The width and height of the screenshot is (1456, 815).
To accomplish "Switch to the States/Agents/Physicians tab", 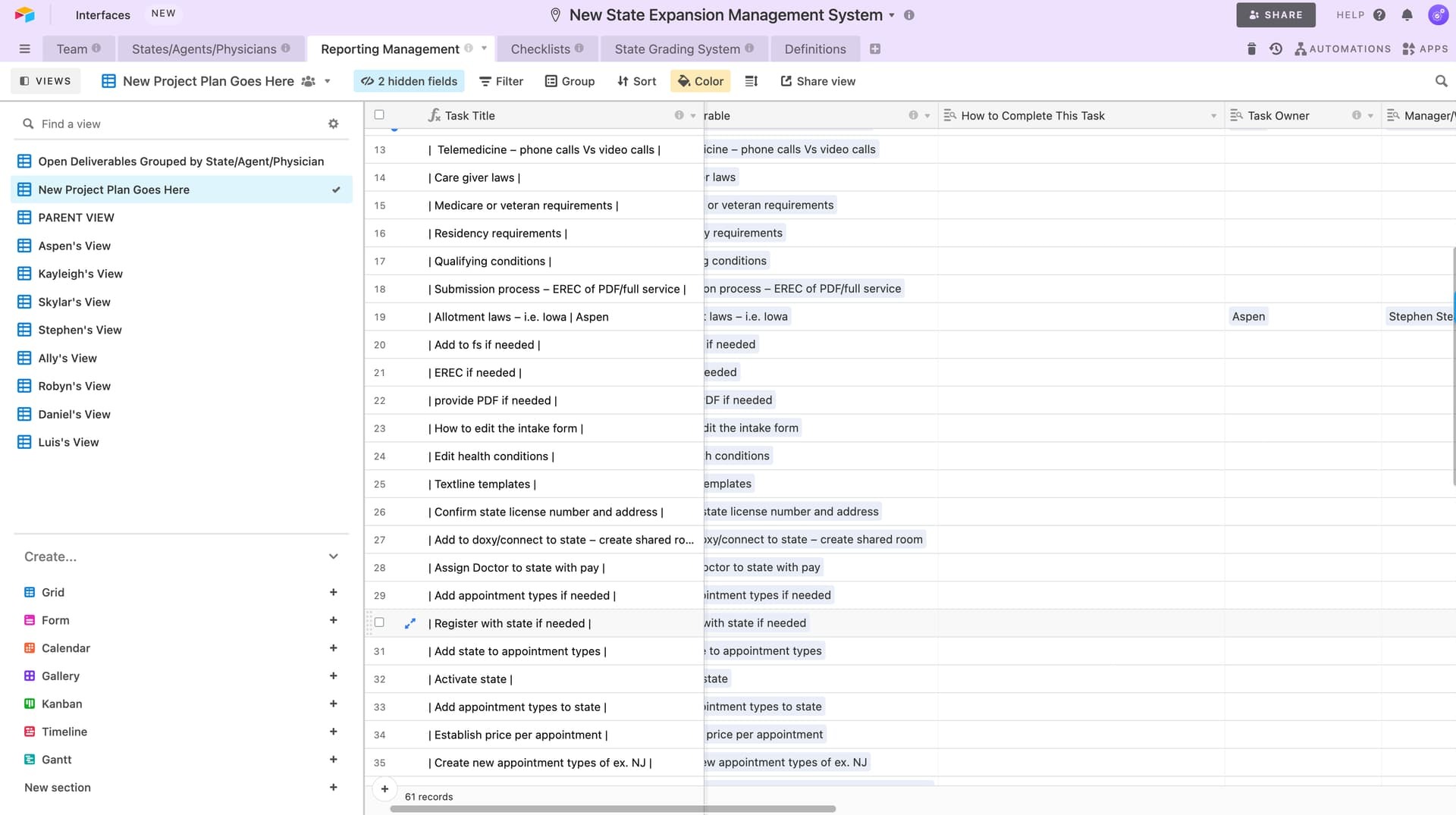I will [x=211, y=49].
